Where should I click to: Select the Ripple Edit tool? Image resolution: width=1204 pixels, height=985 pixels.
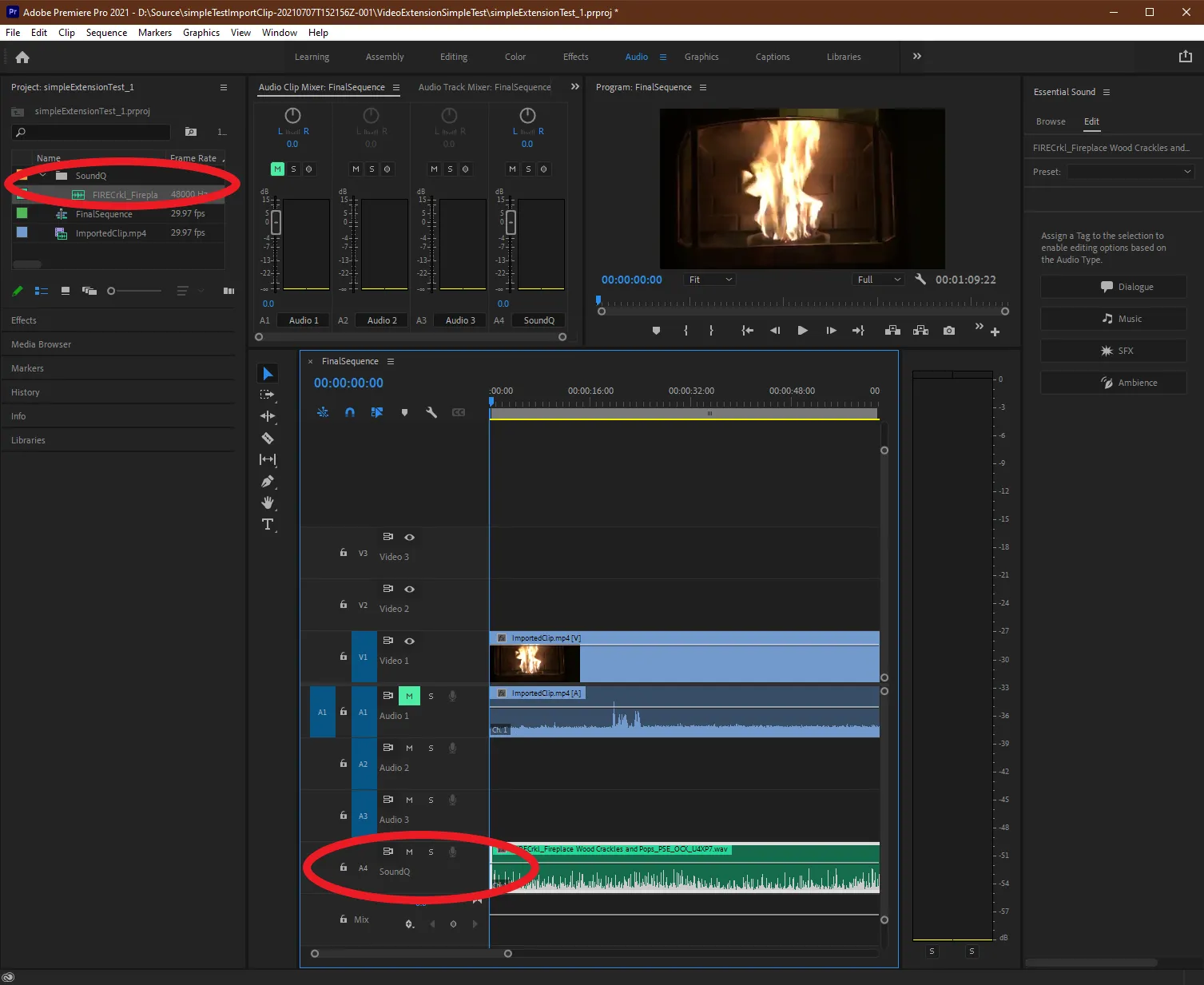(x=268, y=416)
